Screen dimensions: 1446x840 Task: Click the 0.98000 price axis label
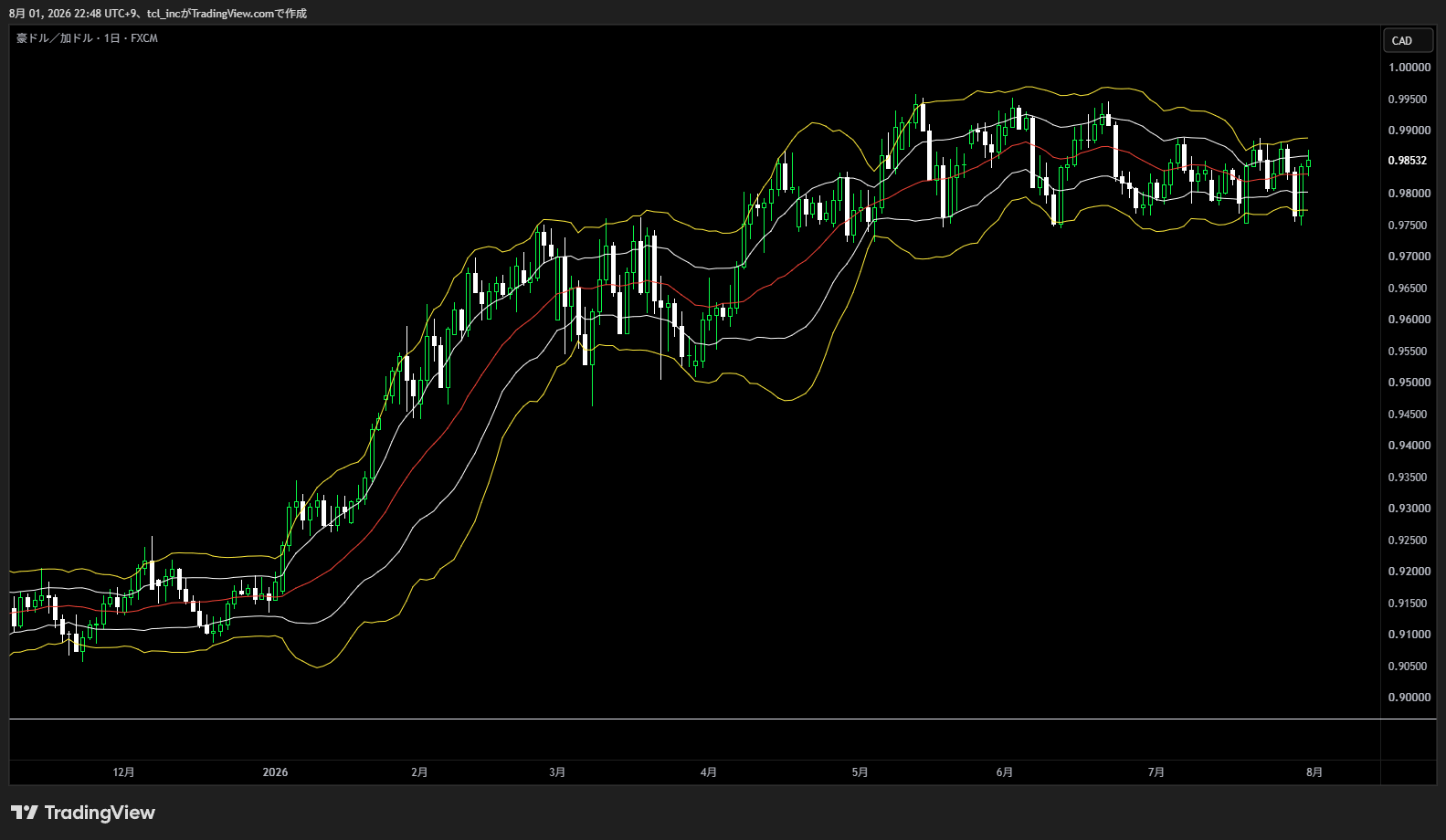(x=1409, y=194)
